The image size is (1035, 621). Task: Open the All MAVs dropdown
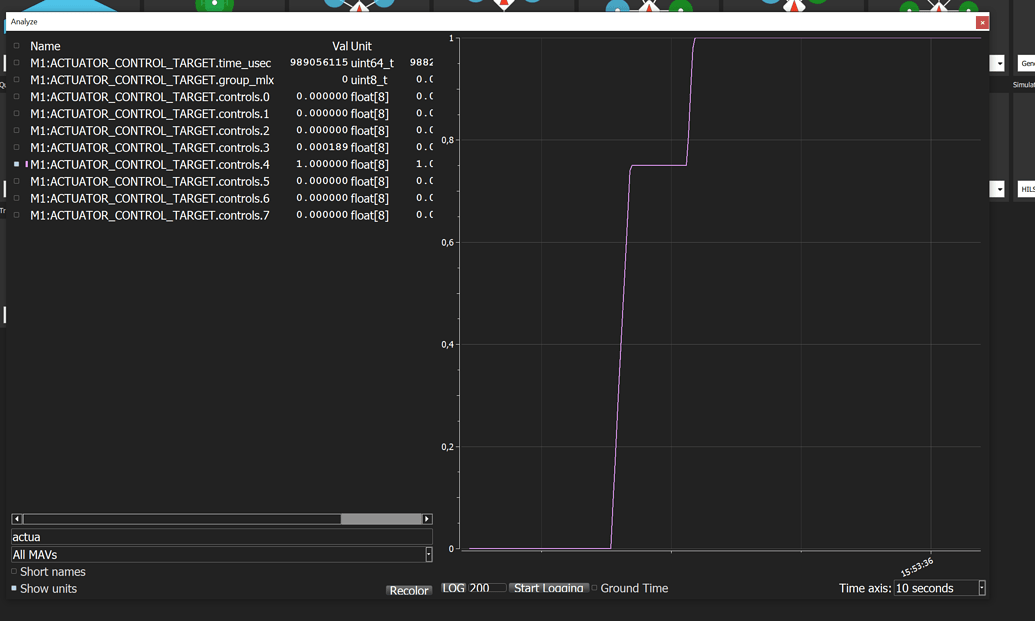[222, 554]
